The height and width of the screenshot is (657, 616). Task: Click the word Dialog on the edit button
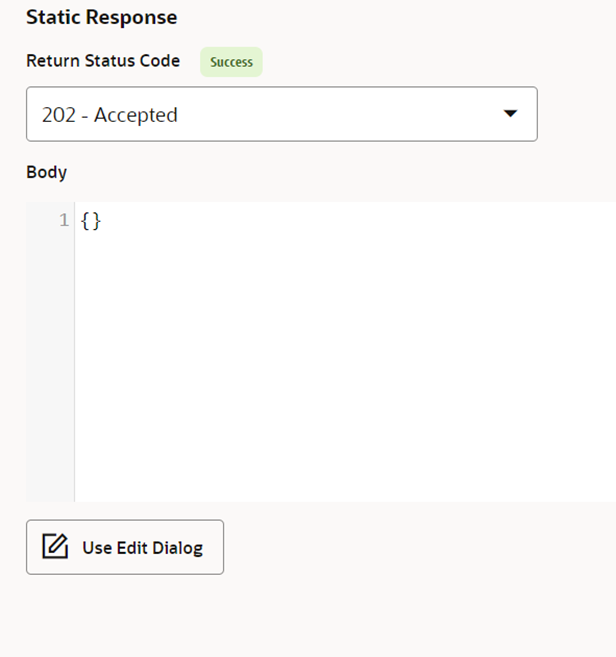coord(178,548)
